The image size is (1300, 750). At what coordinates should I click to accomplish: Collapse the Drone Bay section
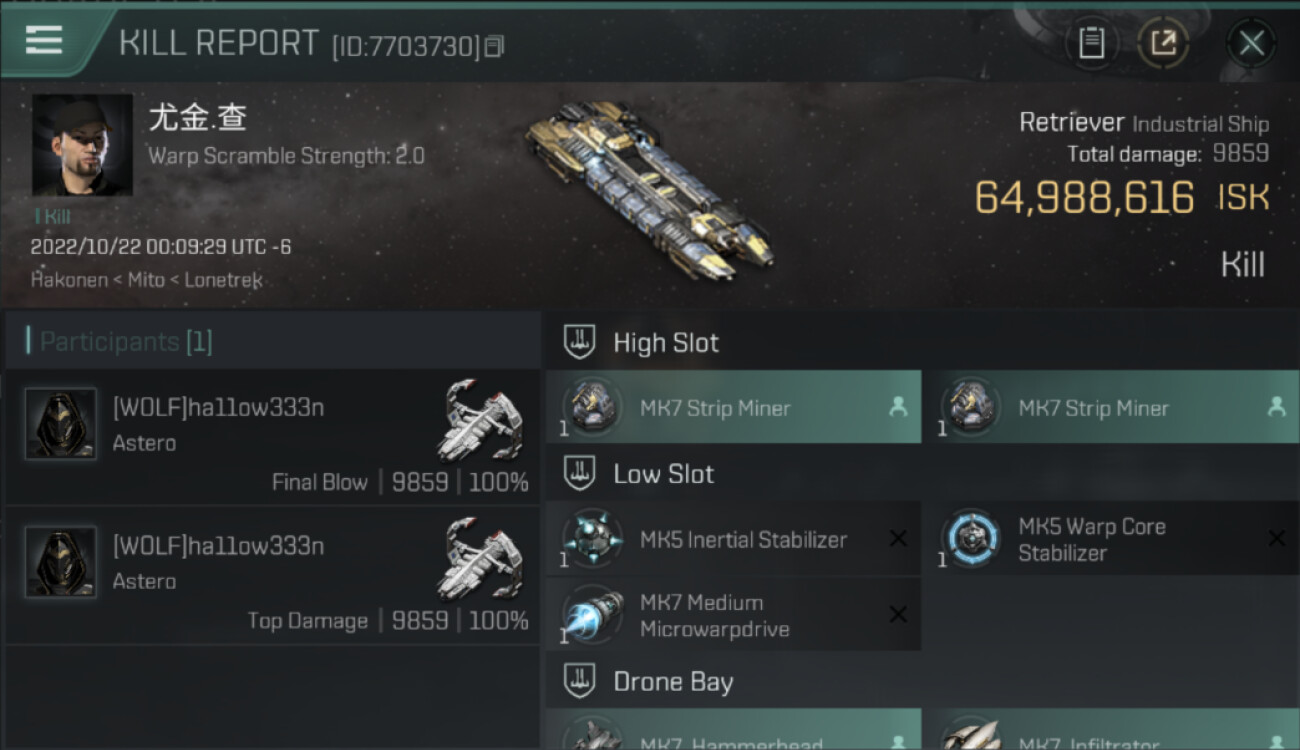tap(580, 682)
